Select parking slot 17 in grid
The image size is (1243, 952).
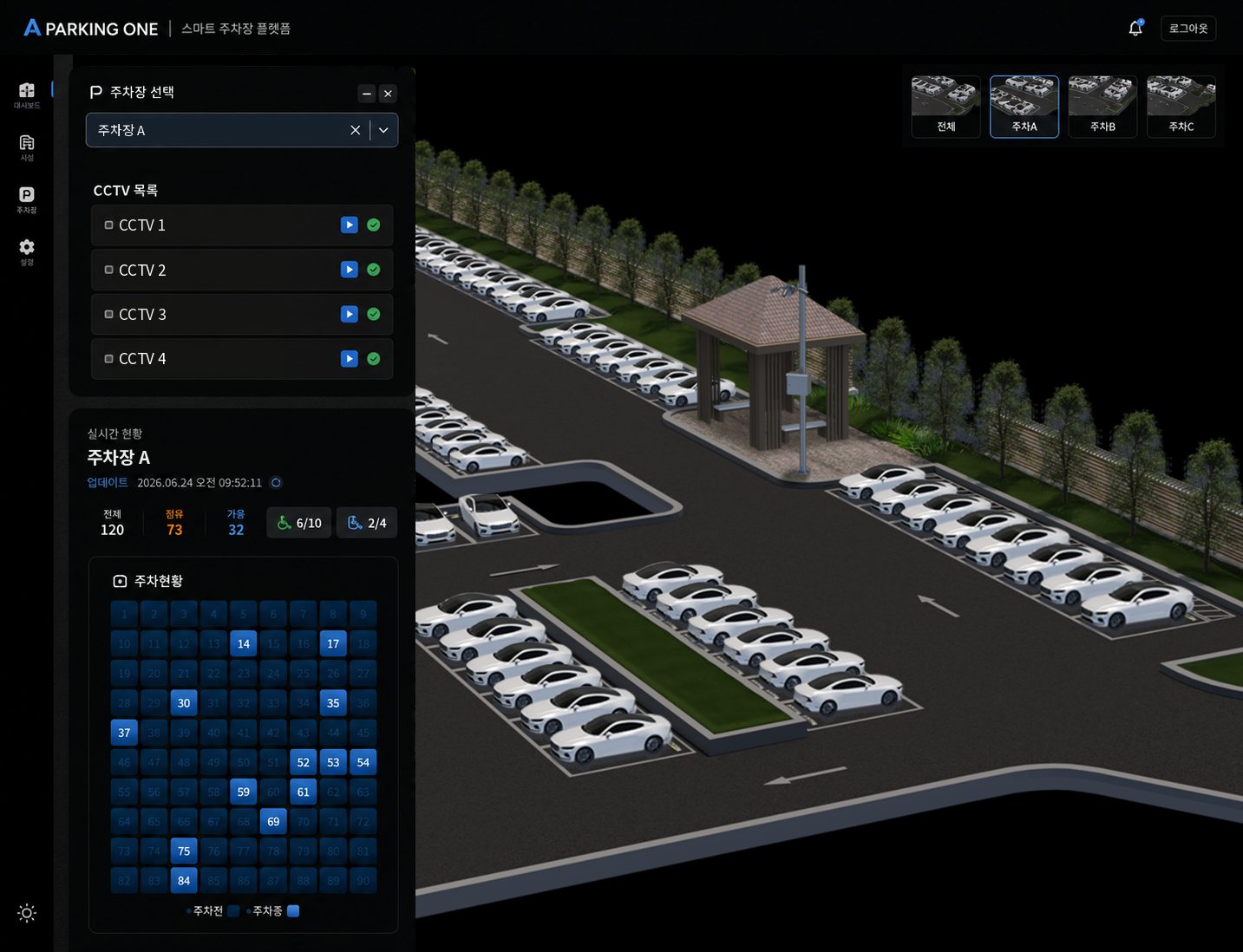333,644
